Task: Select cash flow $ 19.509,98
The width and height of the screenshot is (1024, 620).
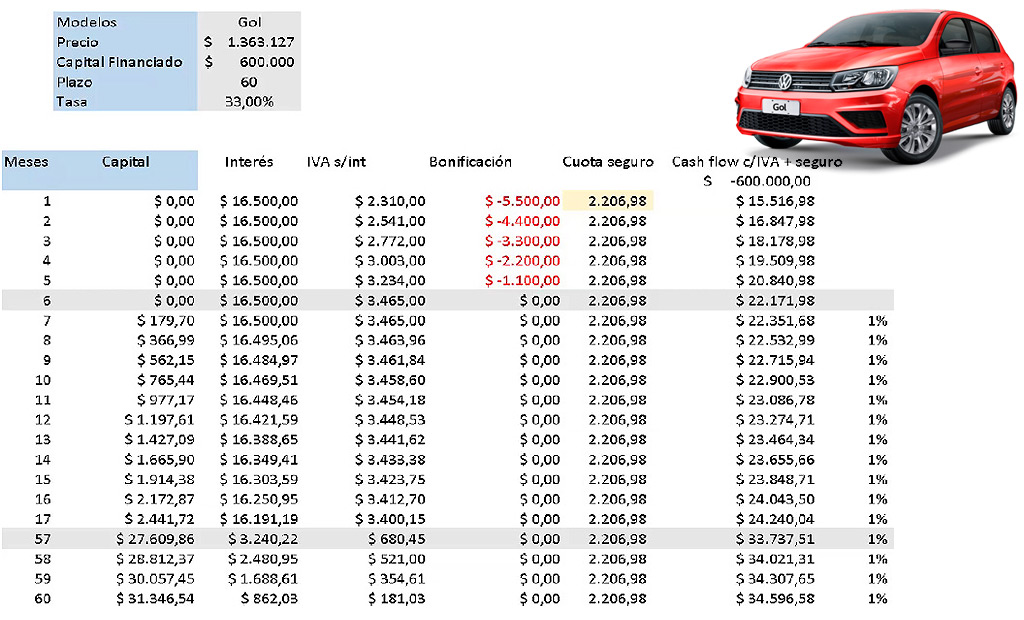Action: (775, 261)
